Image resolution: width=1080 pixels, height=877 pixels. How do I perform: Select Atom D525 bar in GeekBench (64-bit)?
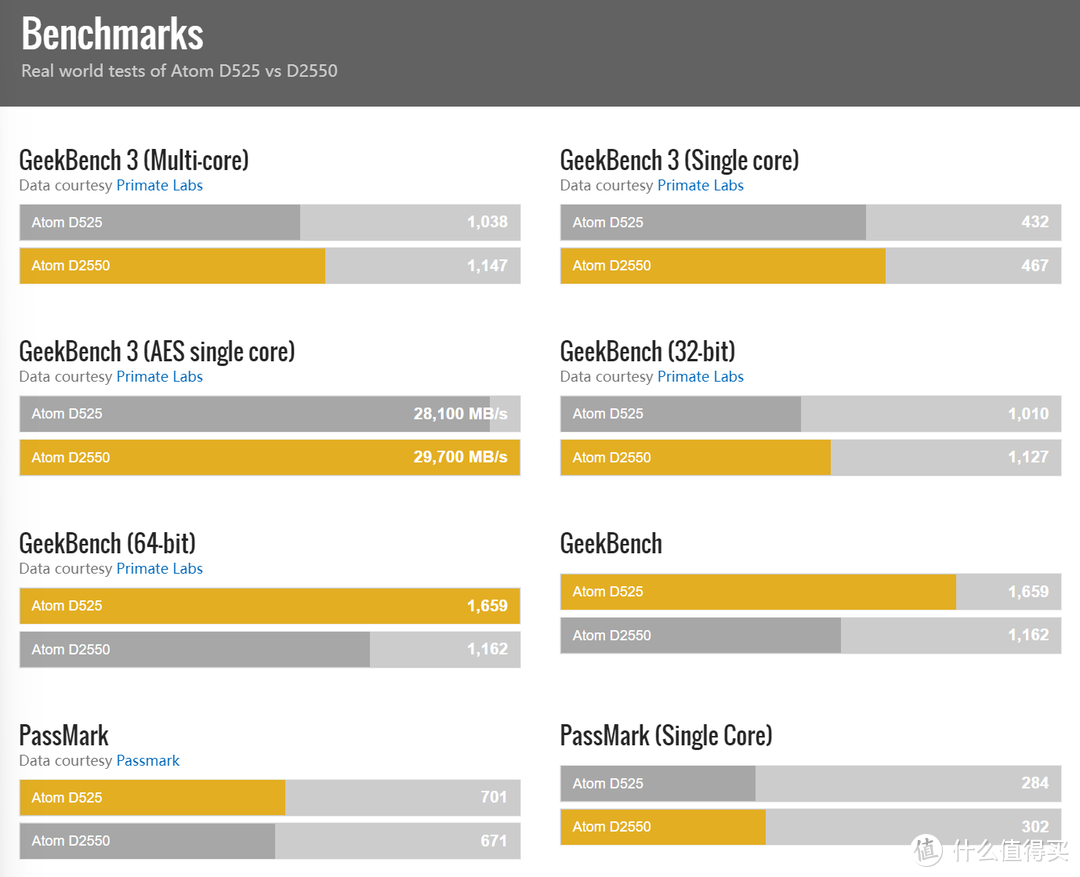[269, 606]
